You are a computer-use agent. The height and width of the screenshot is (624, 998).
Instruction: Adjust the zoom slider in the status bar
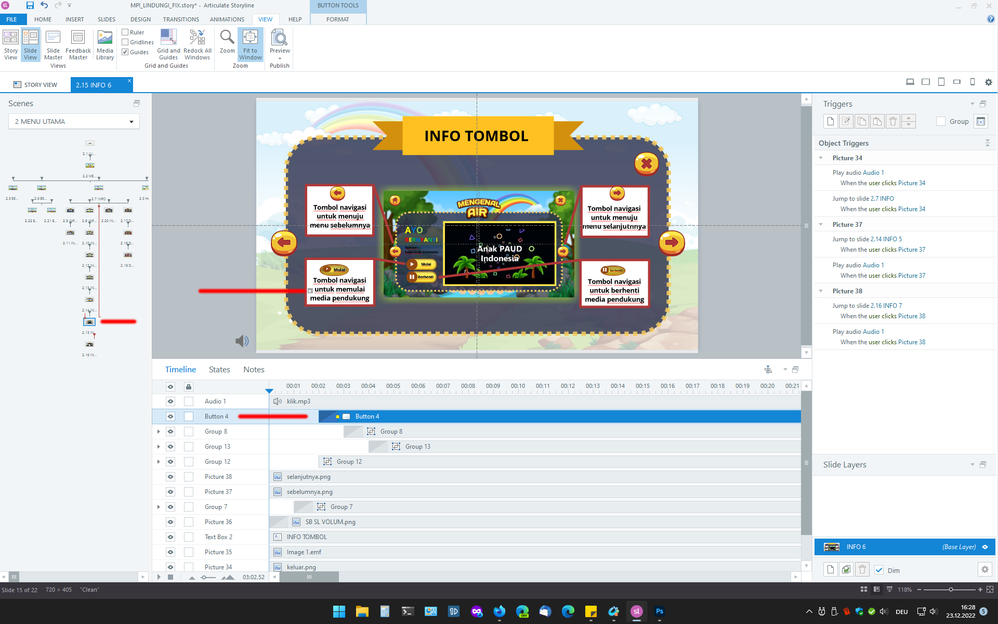click(951, 590)
